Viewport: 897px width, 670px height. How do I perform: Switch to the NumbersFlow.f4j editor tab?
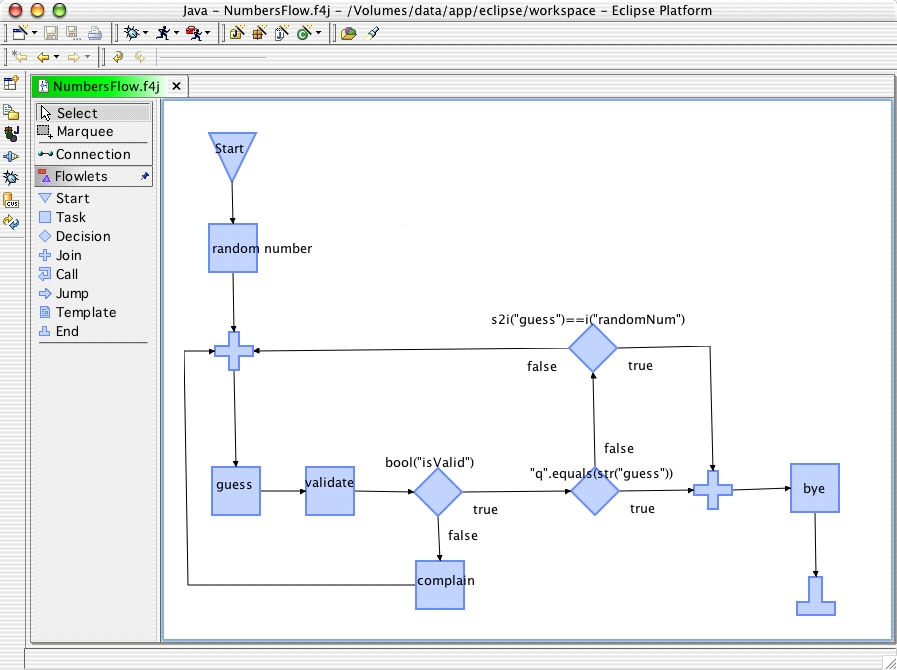[x=105, y=87]
